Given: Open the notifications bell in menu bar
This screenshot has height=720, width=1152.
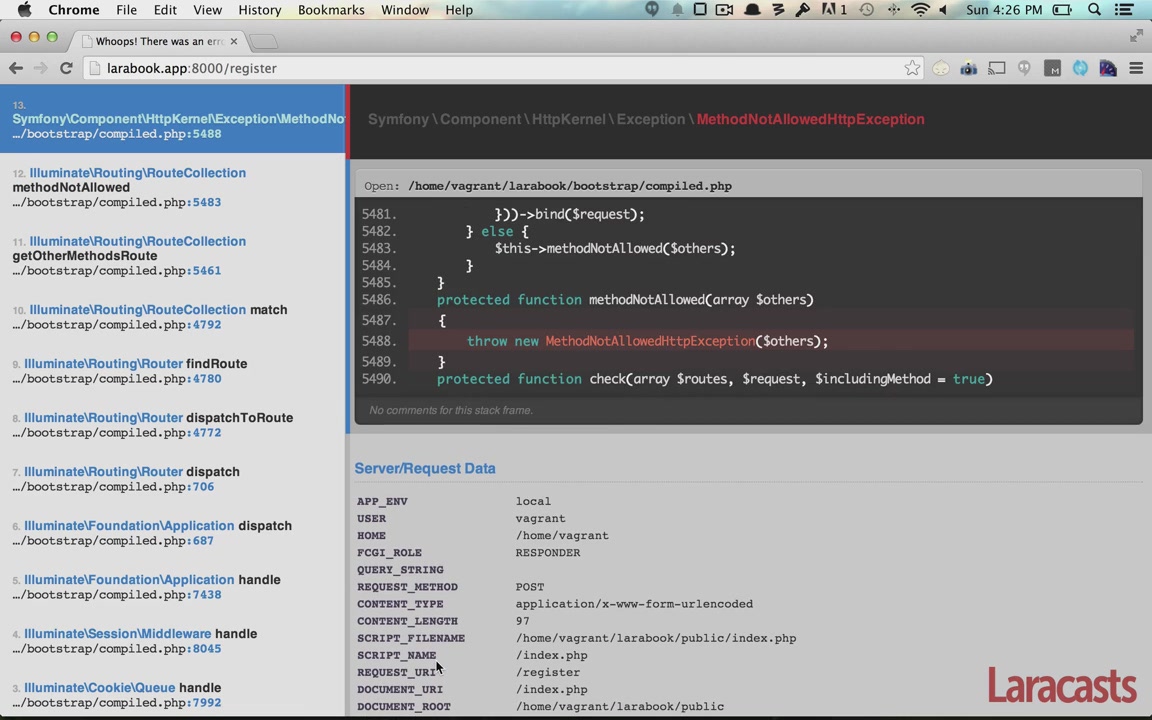Looking at the screenshot, I should [677, 10].
